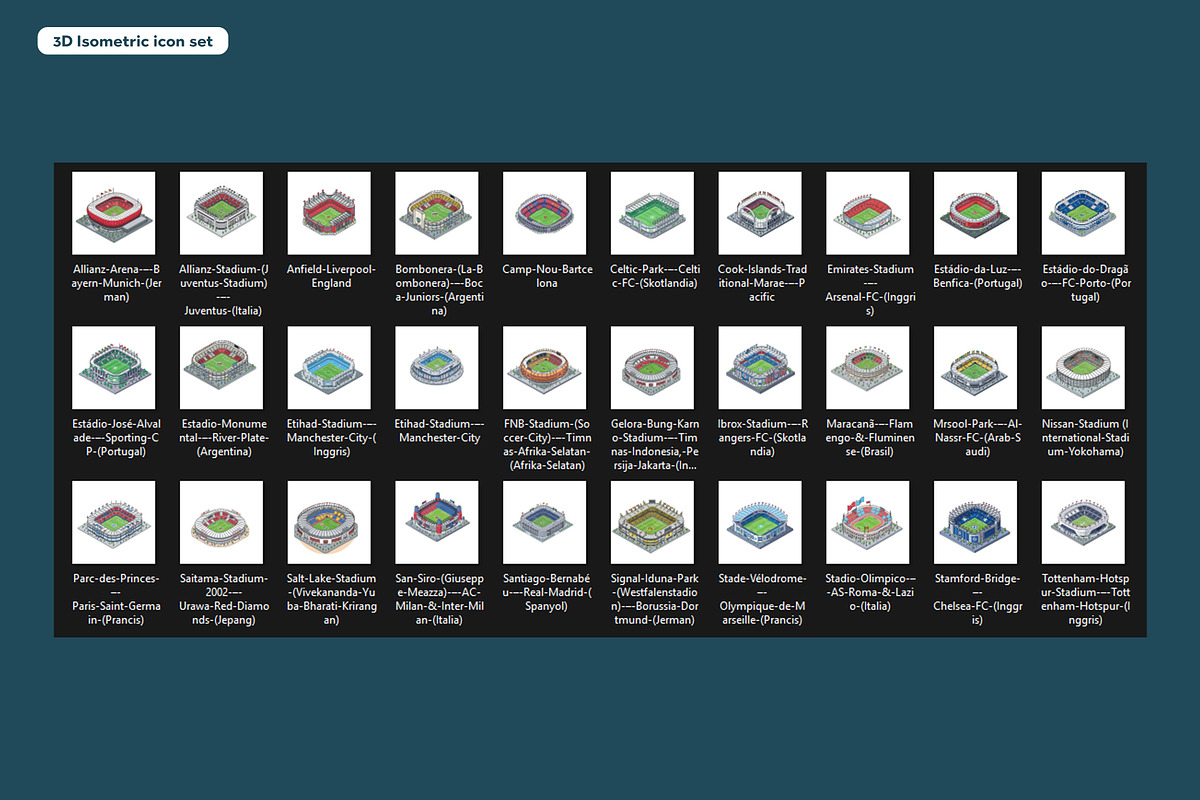Click the Anfield Liverpool England stadium icon
Image resolution: width=1200 pixels, height=800 pixels.
pyautogui.click(x=330, y=213)
